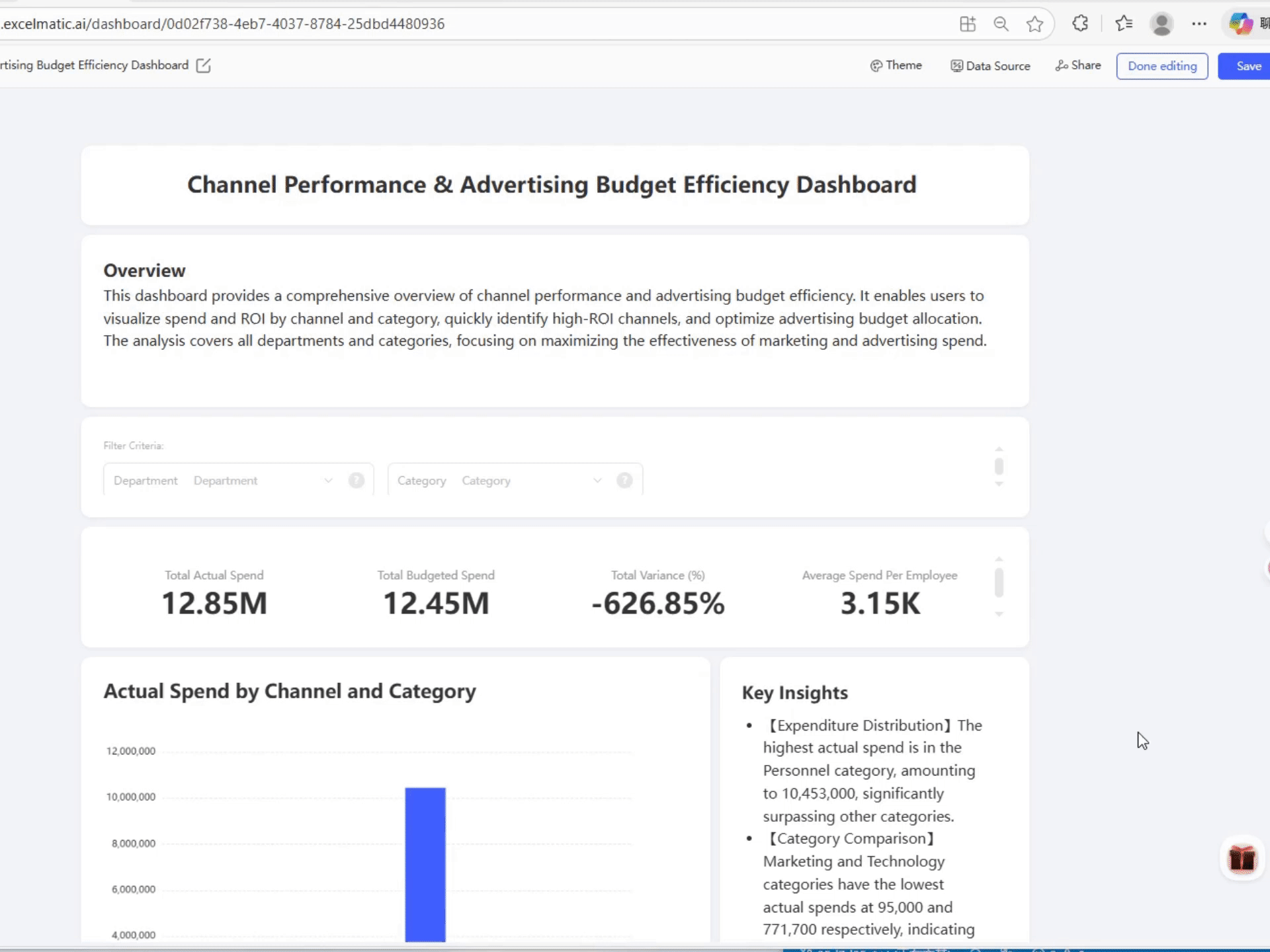The height and width of the screenshot is (952, 1270).
Task: Click the Done editing button
Action: pyautogui.click(x=1162, y=66)
